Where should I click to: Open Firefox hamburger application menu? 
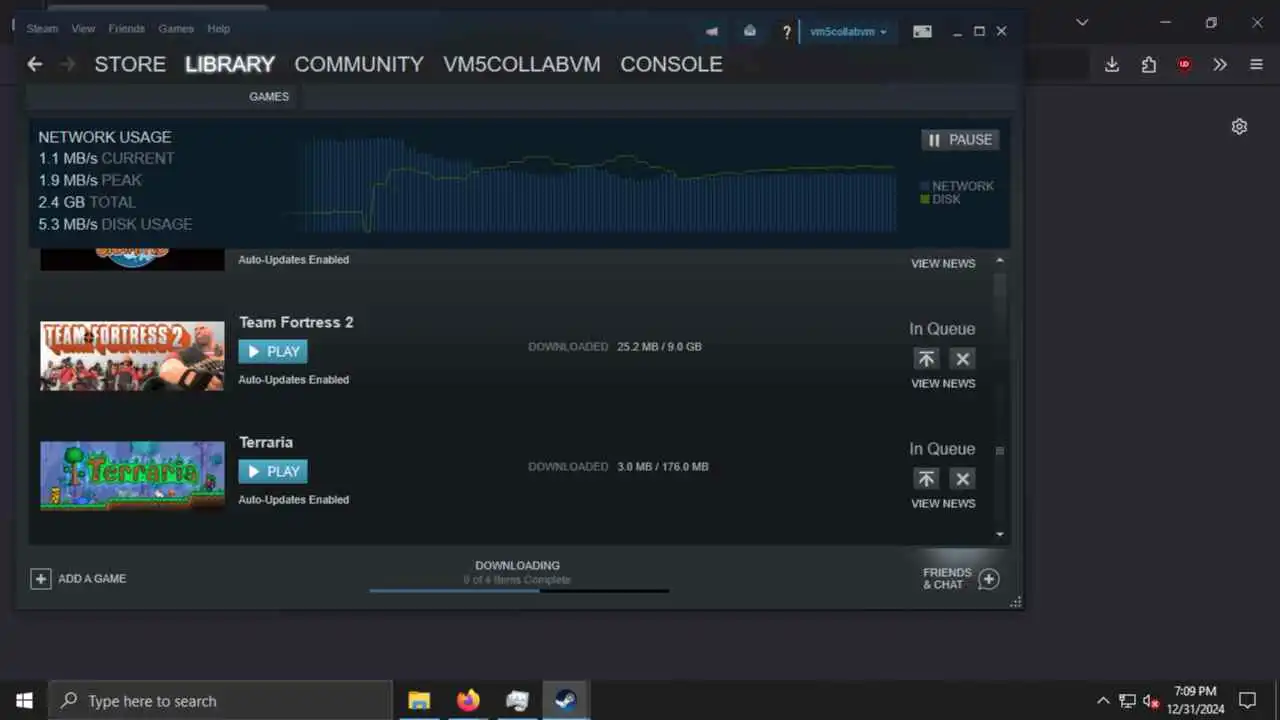pyautogui.click(x=1257, y=64)
